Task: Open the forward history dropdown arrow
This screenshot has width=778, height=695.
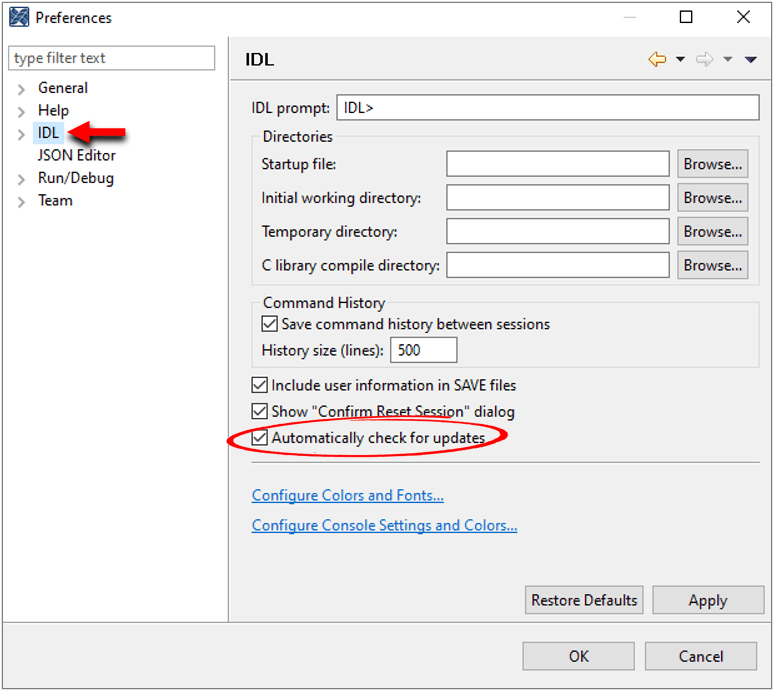Action: (727, 60)
